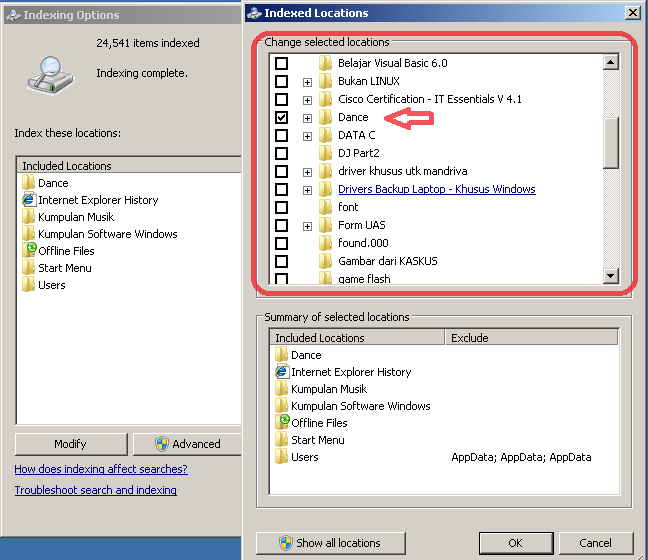648x560 pixels.
Task: Select Start Menu icon in summary list
Action: pos(281,439)
